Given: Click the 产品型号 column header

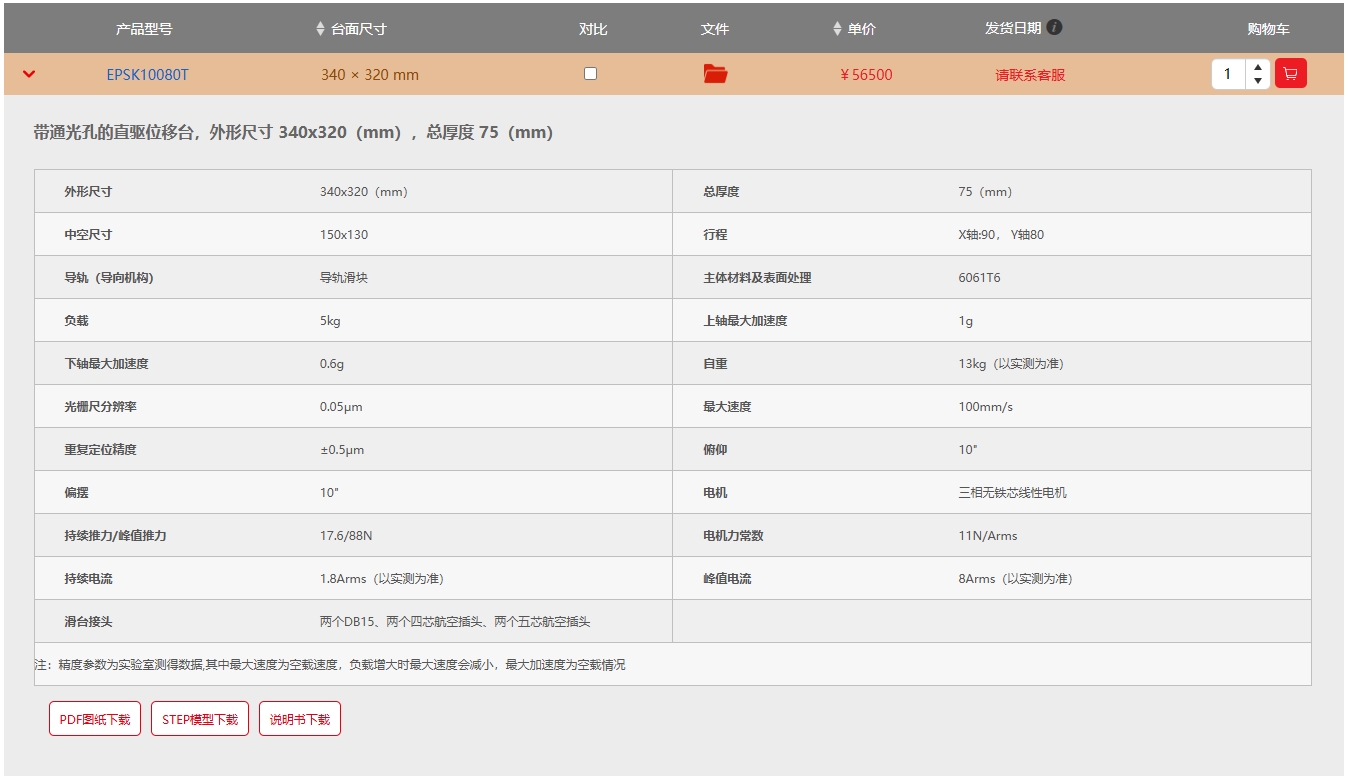Looking at the screenshot, I should 144,29.
